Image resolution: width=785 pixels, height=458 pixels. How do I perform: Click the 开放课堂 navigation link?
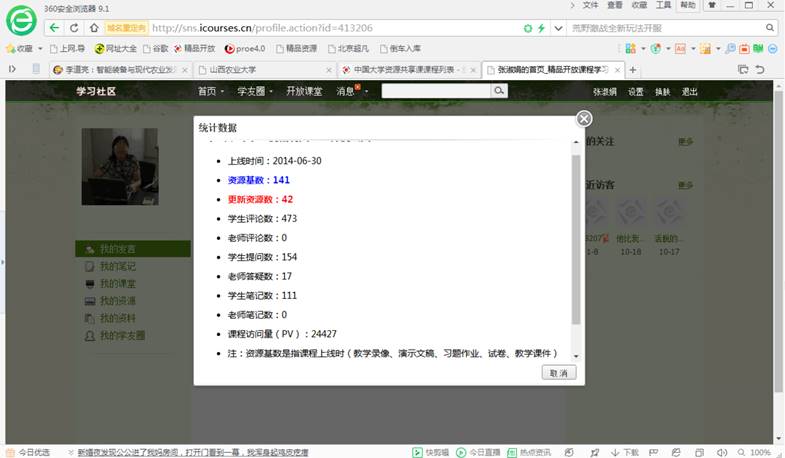(303, 91)
